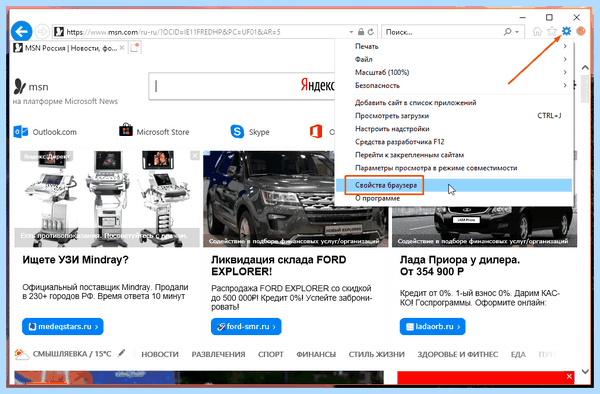The height and width of the screenshot is (394, 600).
Task: Click the MSN site icon in address bar
Action: click(x=59, y=32)
